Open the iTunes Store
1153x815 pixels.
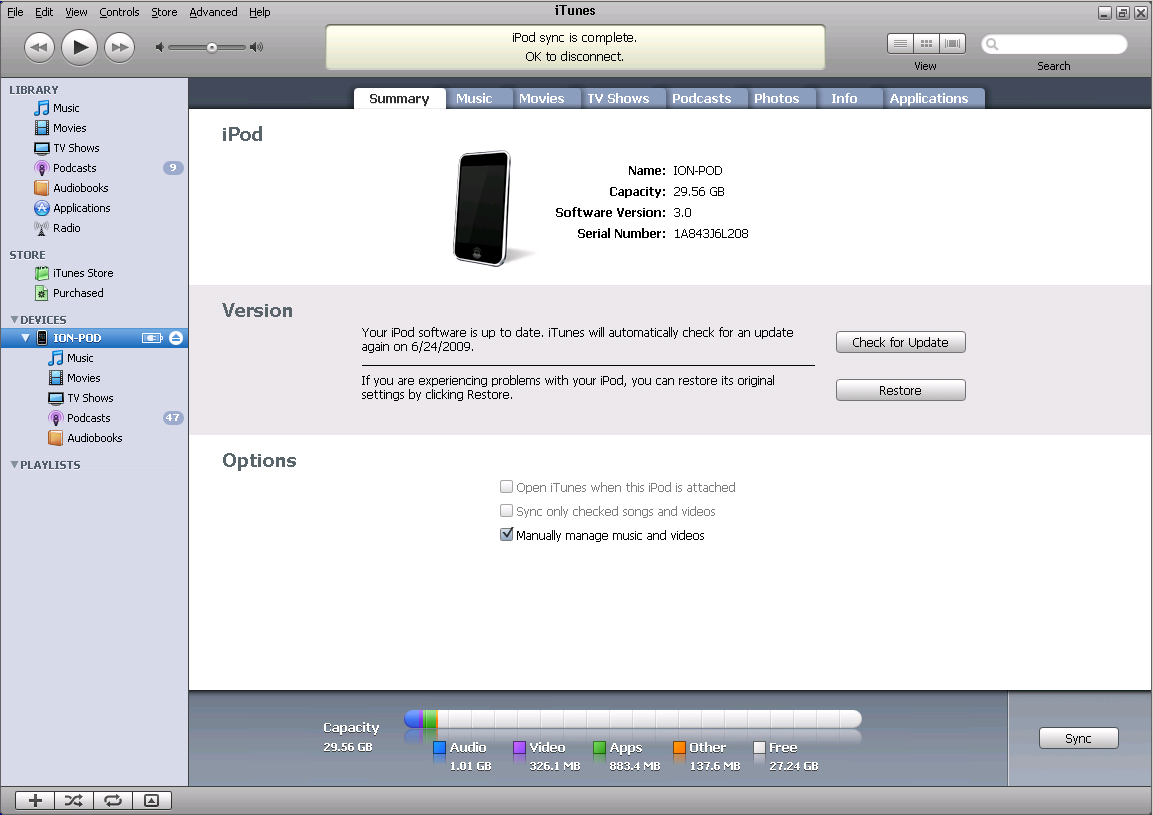[82, 273]
